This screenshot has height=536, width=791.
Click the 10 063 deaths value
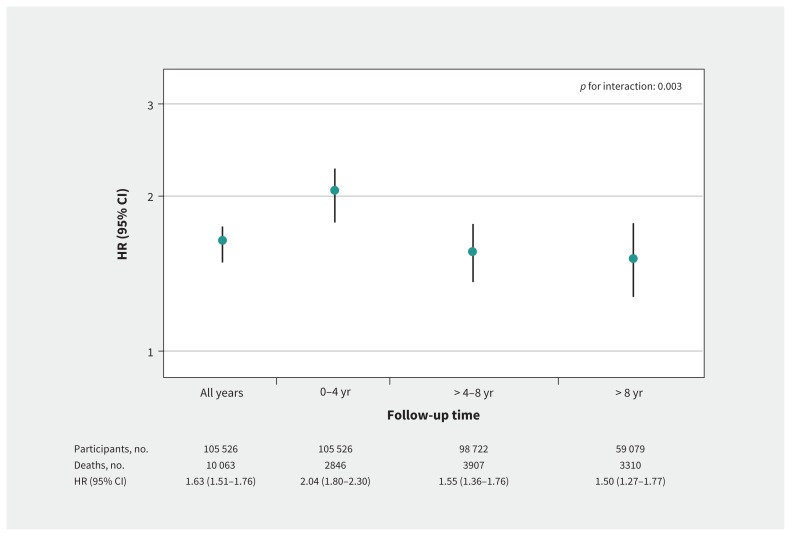pos(222,465)
